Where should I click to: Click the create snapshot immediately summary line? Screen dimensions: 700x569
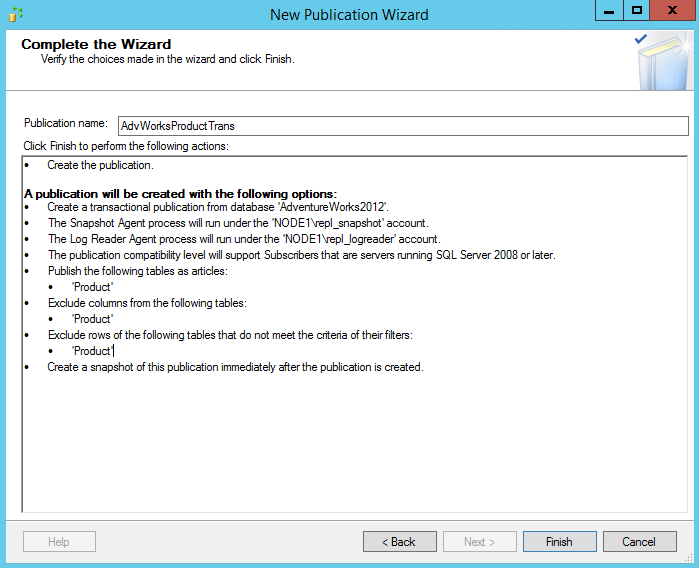click(x=235, y=367)
